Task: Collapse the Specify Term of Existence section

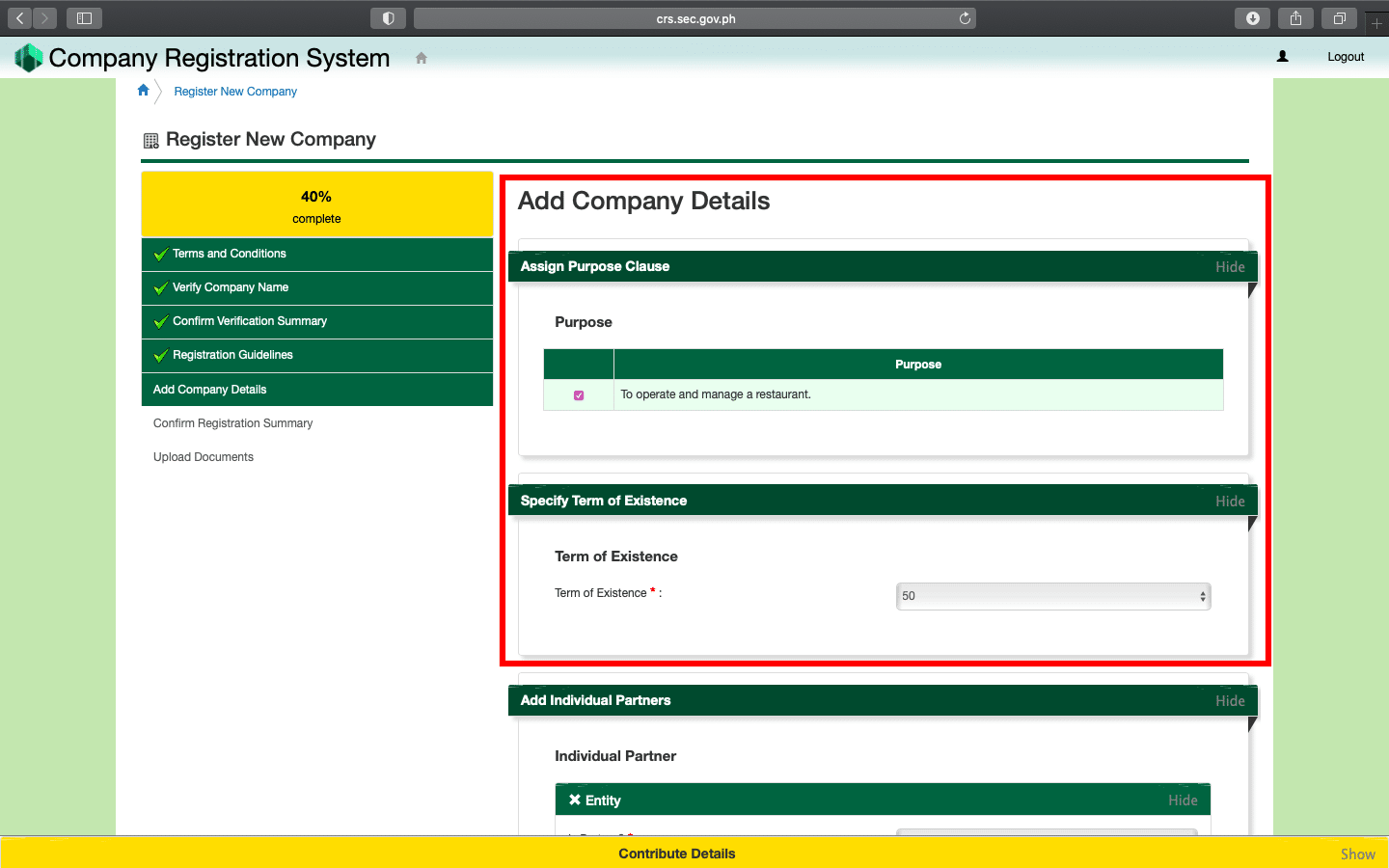Action: [1229, 502]
